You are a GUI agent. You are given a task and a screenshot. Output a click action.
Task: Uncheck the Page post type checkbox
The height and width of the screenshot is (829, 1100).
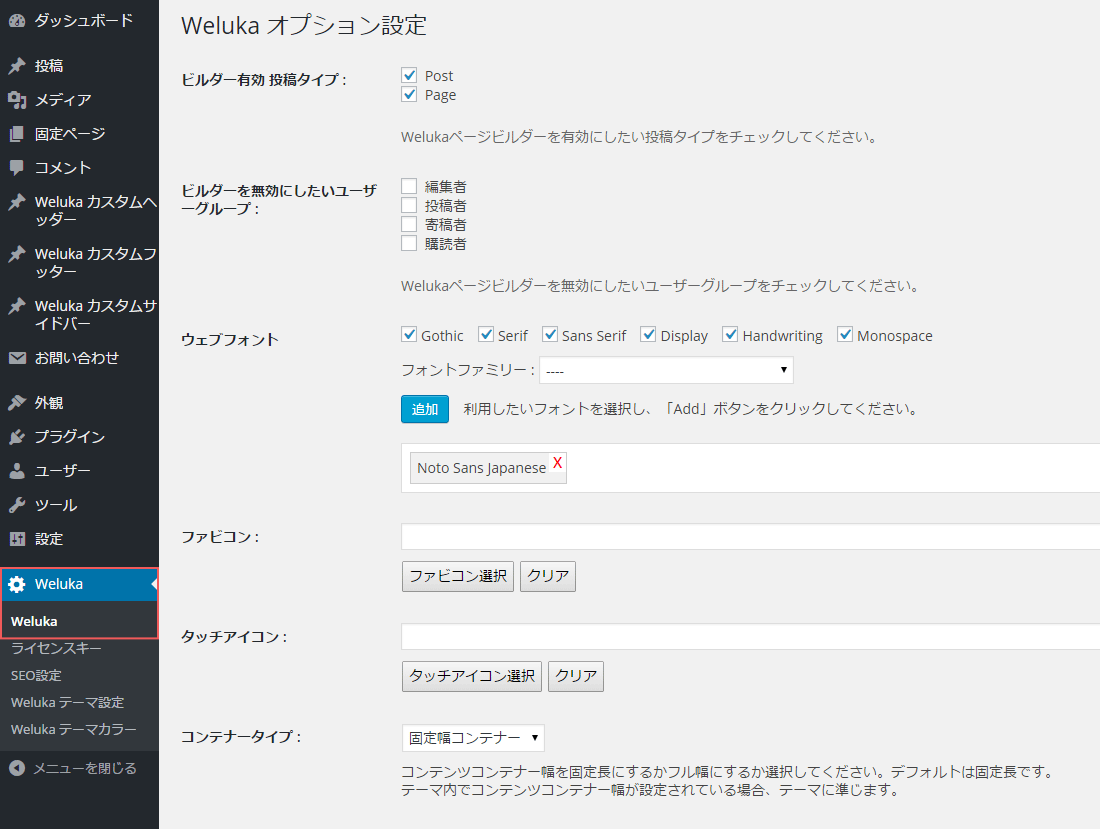tap(409, 94)
